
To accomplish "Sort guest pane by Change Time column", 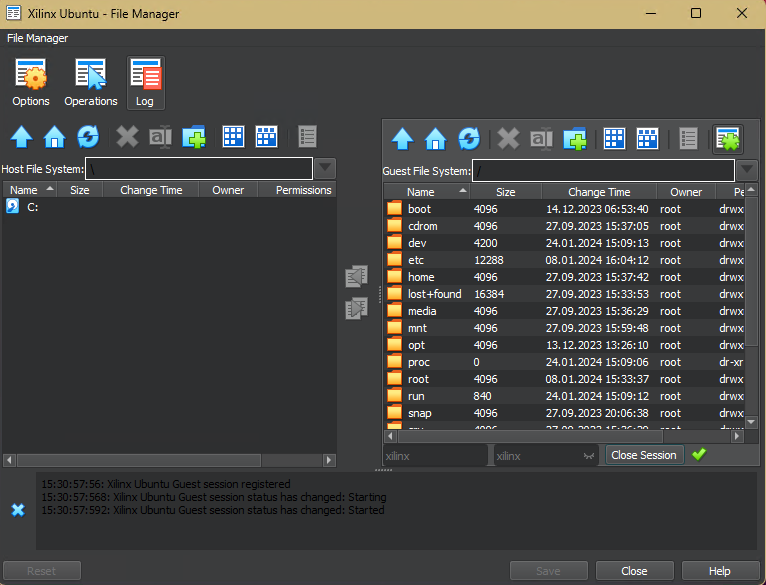I will point(599,192).
